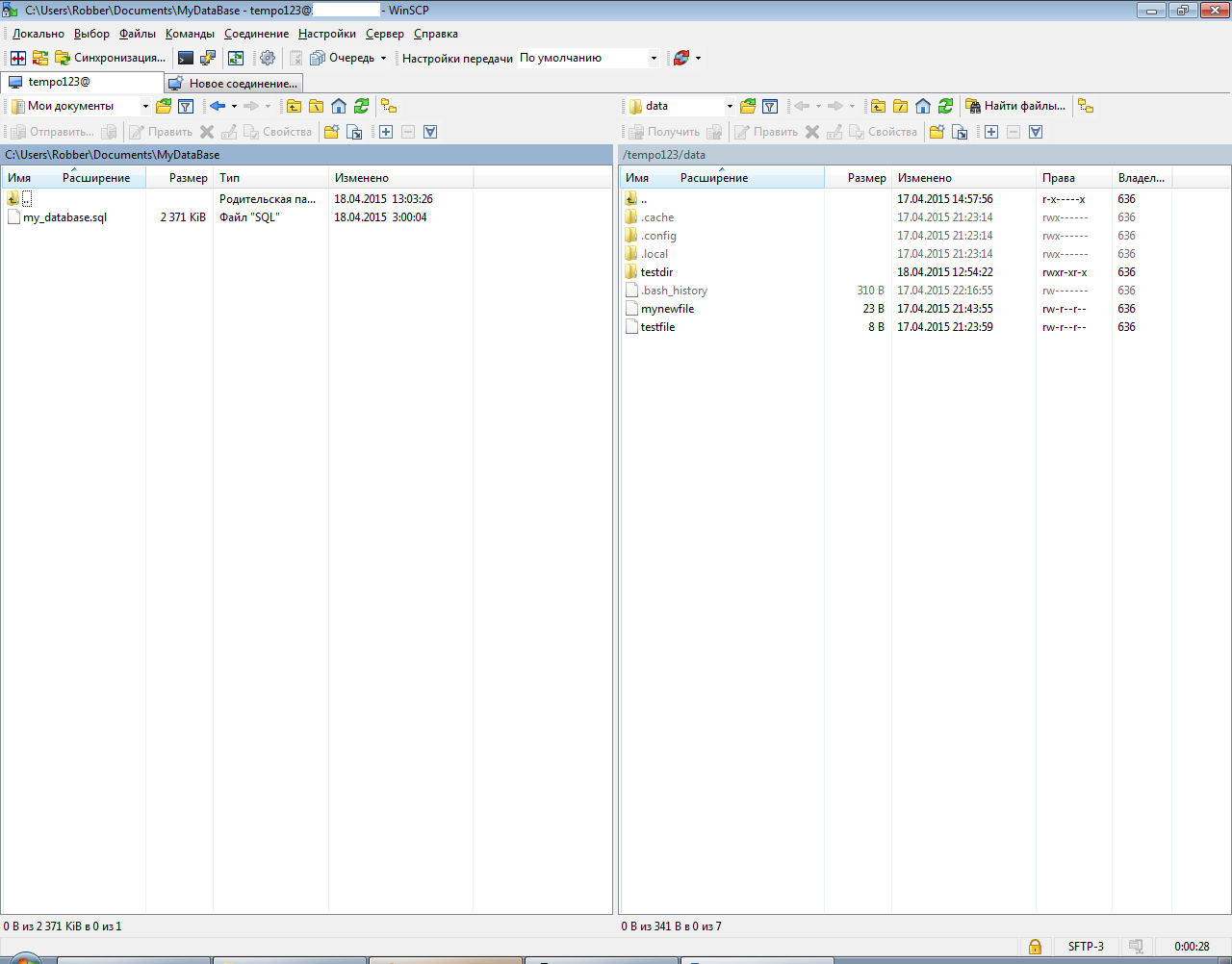Go to root directory in local panel
1232x964 pixels.
(x=316, y=106)
